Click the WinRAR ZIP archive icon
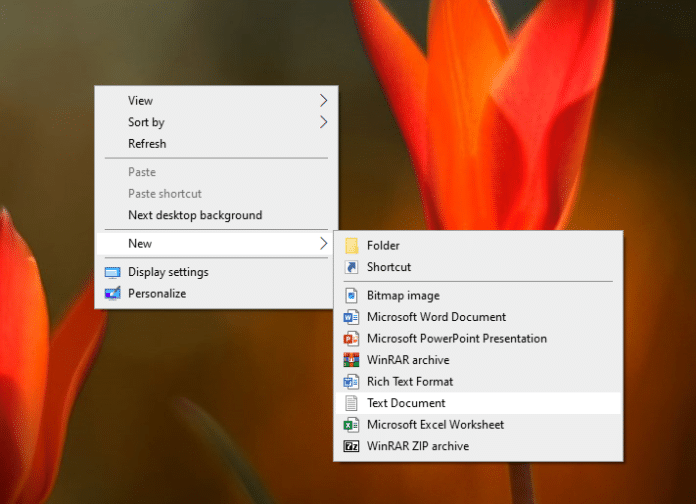Screen dimensions: 696x504 click(x=351, y=446)
